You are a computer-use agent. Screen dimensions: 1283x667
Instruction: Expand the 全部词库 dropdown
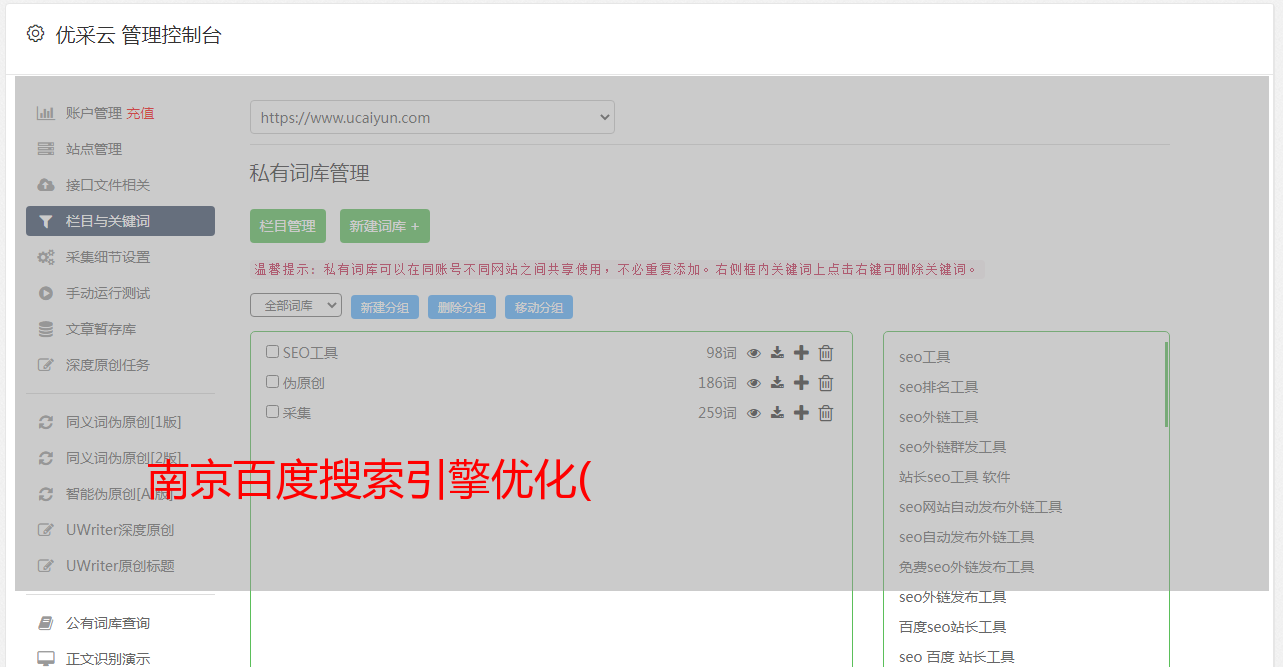coord(296,306)
